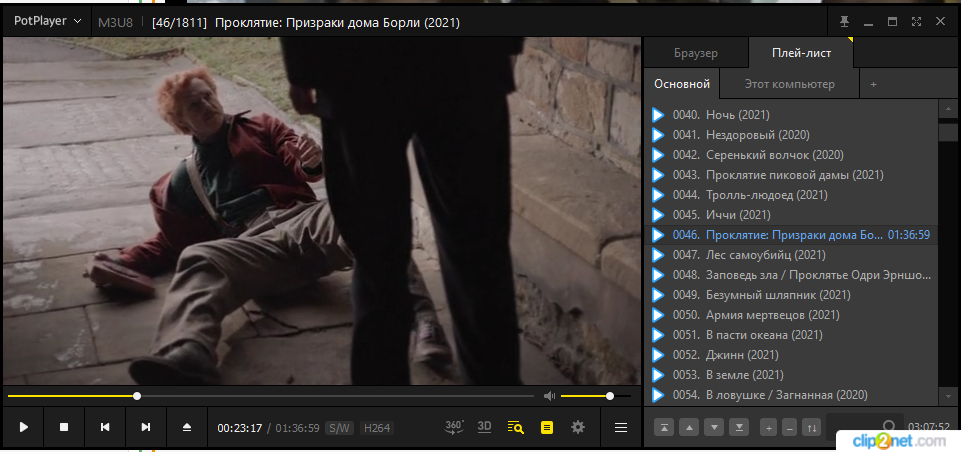Select 0044. Тролль-людоед (2021)
Screen dimensions: 961x452
pyautogui.click(x=791, y=195)
